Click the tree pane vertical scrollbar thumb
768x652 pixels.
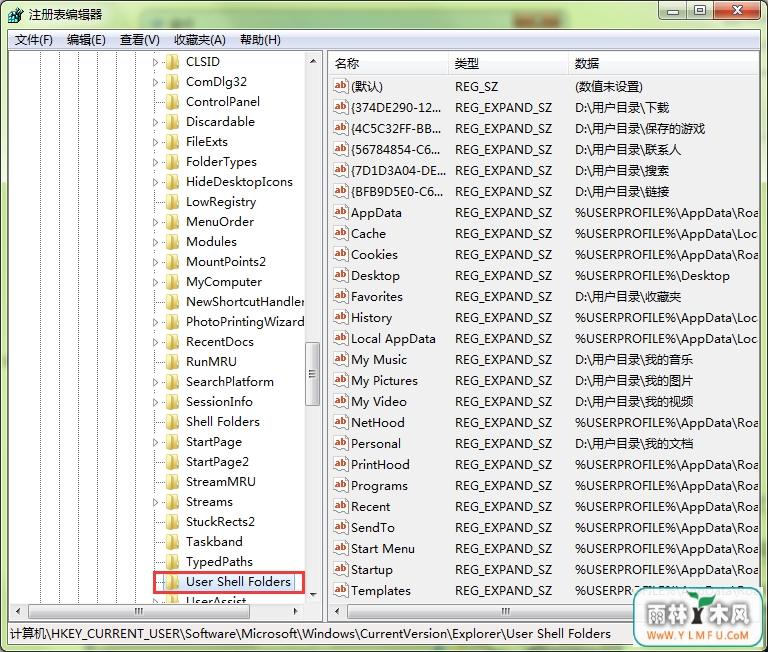[312, 374]
